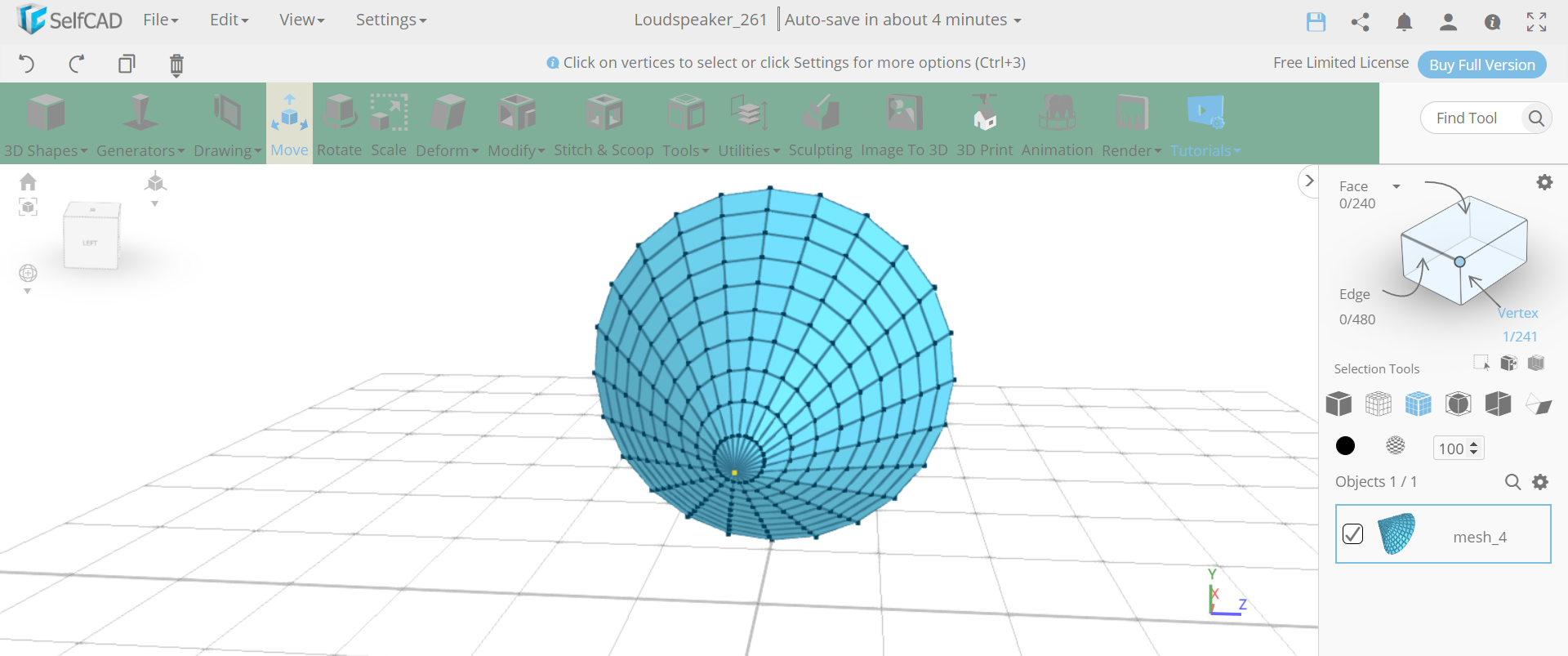
Task: Expand the Tools dropdown
Action: 686,124
